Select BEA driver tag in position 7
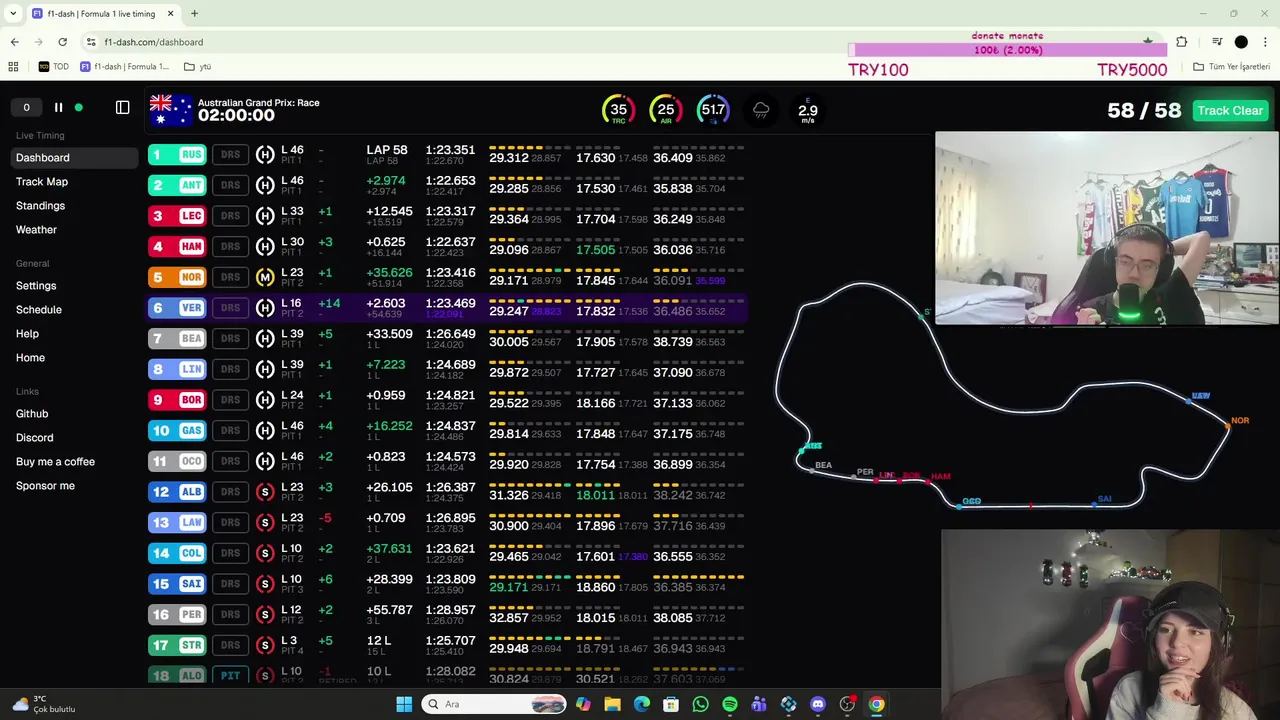Screen dimensions: 1280x720 pos(178,338)
